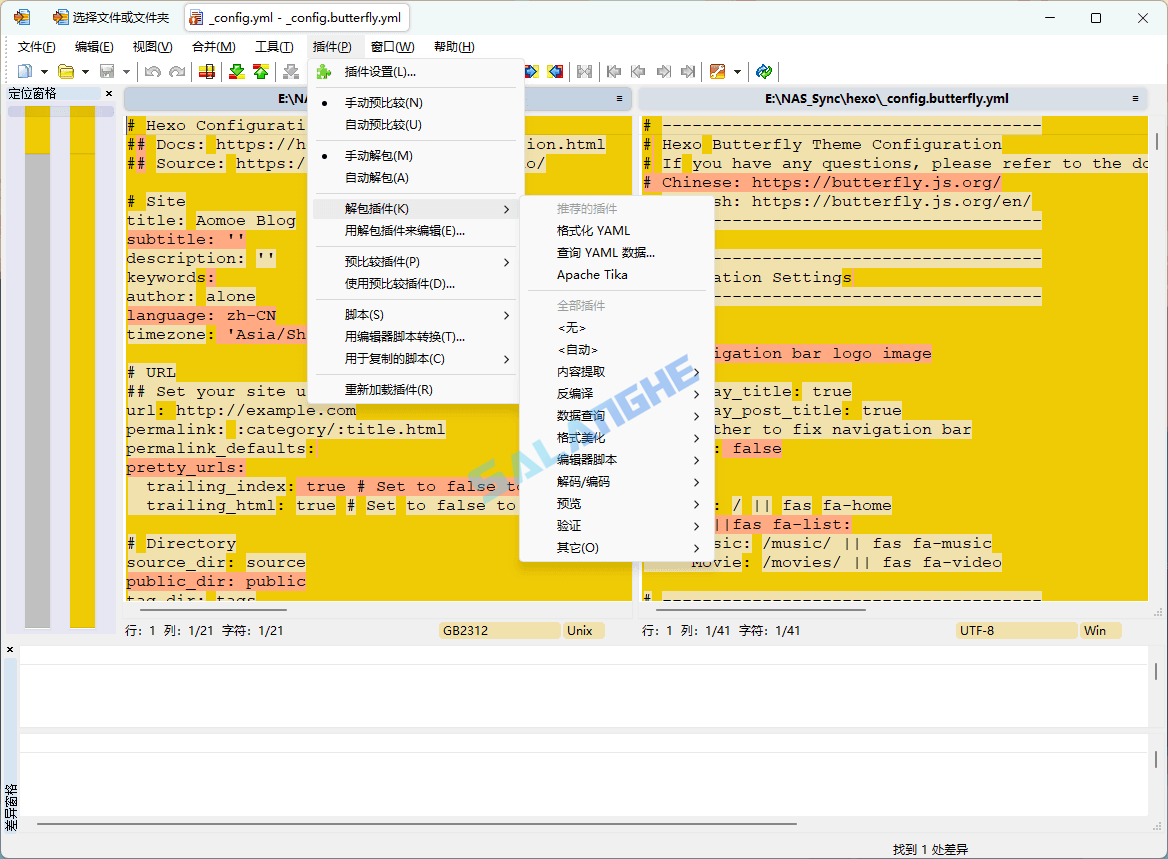This screenshot has width=1168, height=859.
Task: Choose Apache Tika unpacker plugin
Action: tap(591, 274)
